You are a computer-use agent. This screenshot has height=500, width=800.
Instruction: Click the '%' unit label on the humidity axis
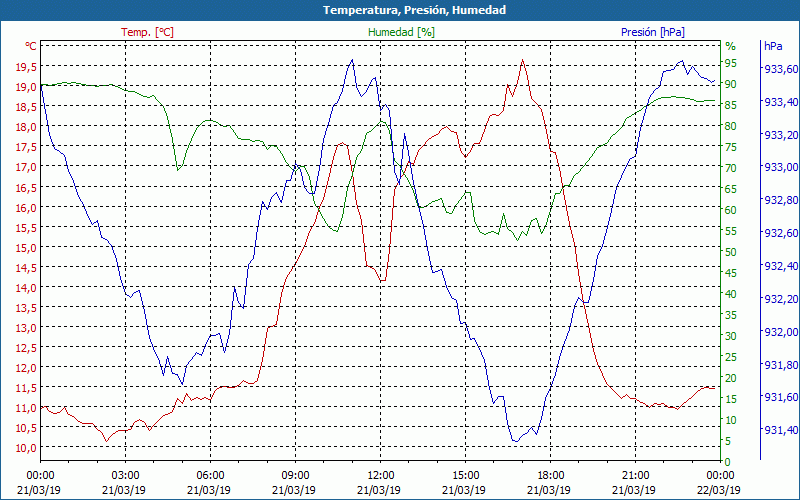(x=731, y=46)
